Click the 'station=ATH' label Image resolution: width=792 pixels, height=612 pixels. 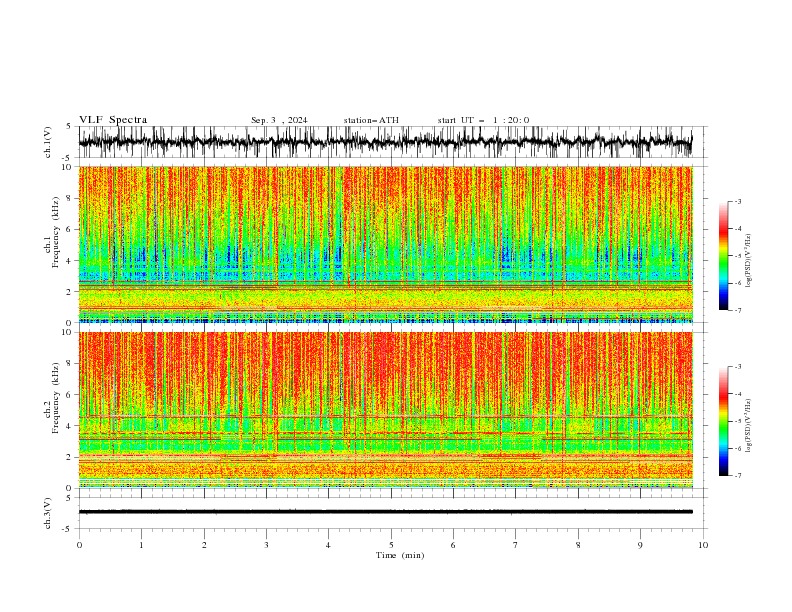point(371,120)
